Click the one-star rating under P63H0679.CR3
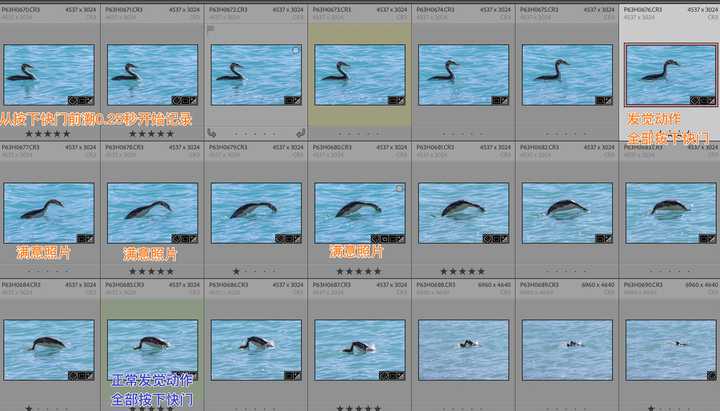Viewport: 720px width, 411px height. [x=236, y=271]
